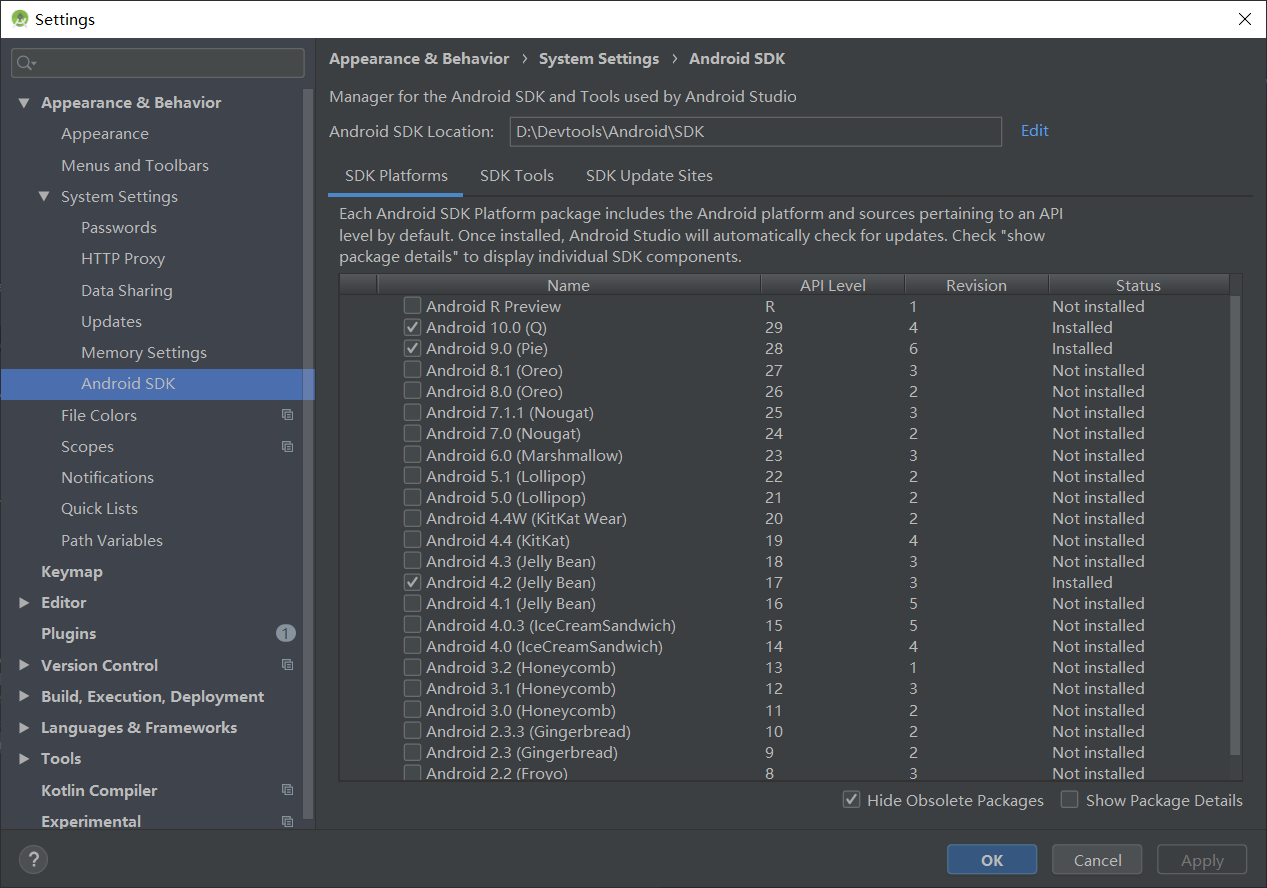This screenshot has height=888, width=1267.
Task: Click the icon beside Scopes entry
Action: 287,446
